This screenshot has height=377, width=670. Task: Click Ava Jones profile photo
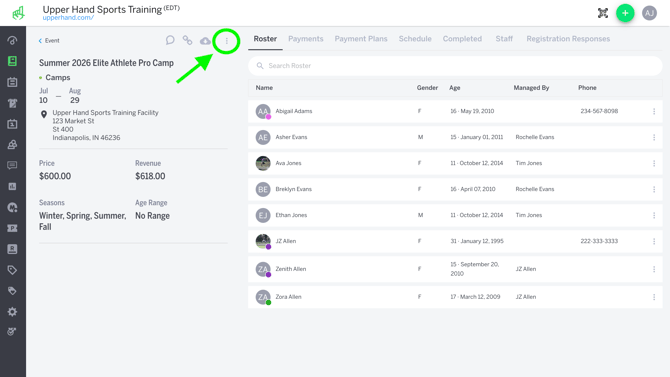tap(263, 163)
